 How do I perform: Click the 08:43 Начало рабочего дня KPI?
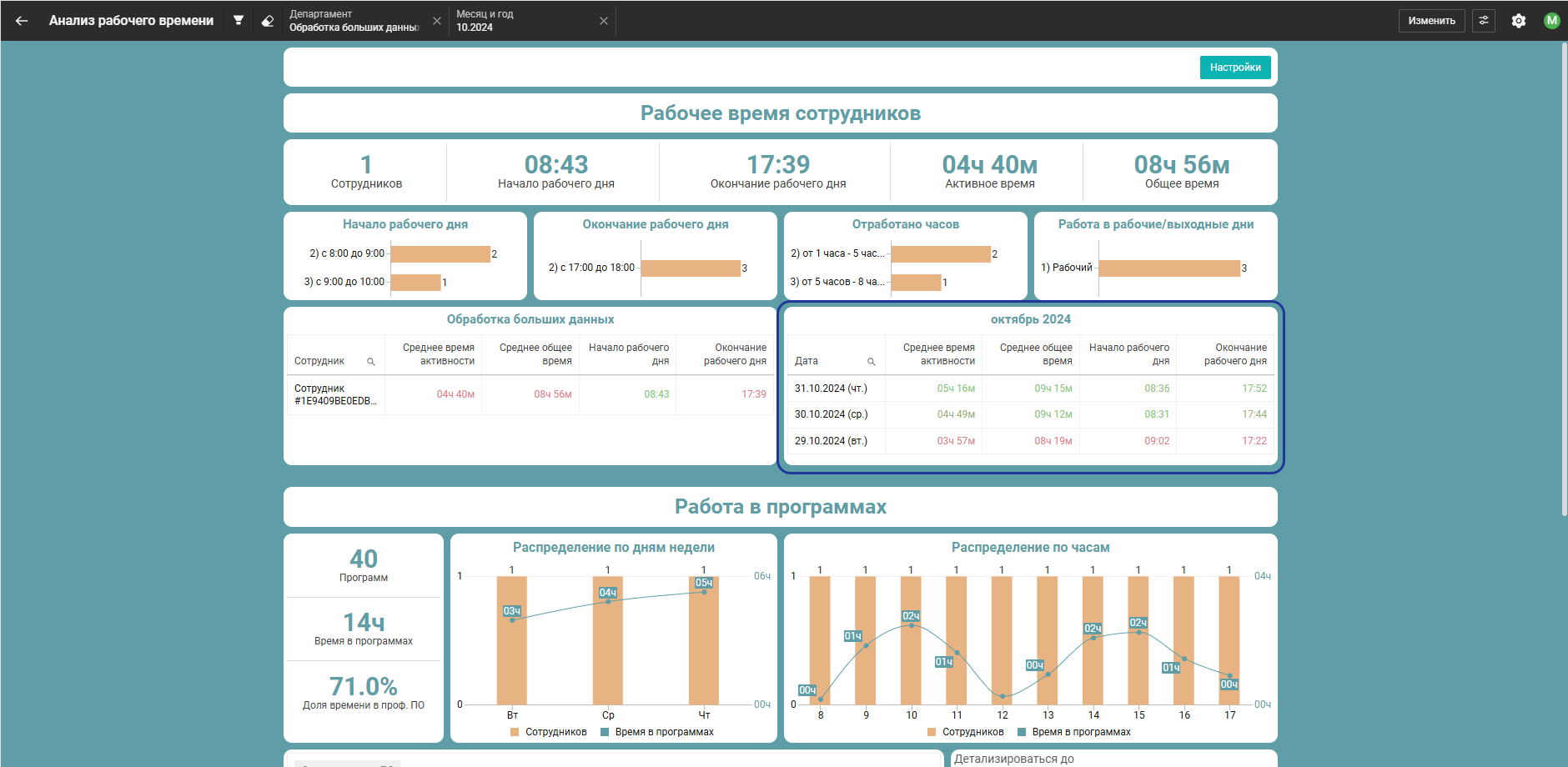pyautogui.click(x=556, y=172)
